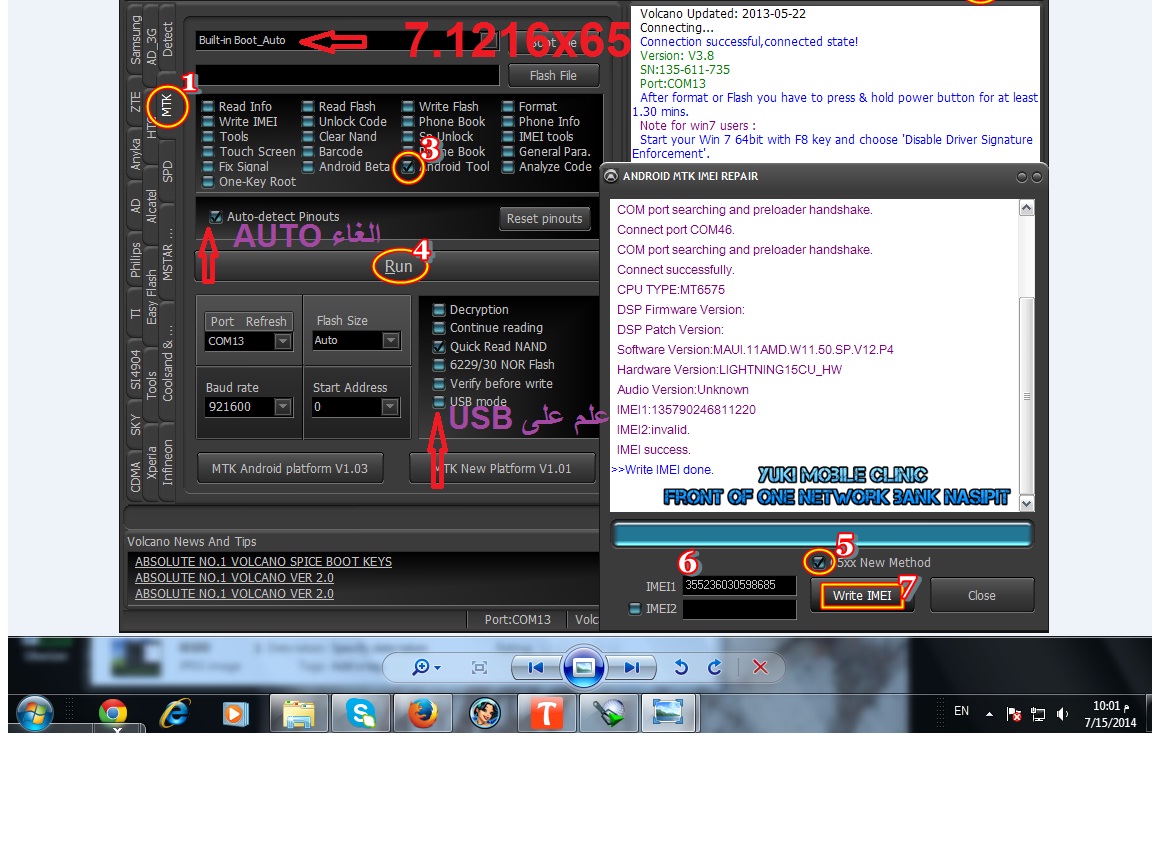Click the Write IMEI button in repair dialog
1152x864 pixels.
pyautogui.click(x=862, y=595)
